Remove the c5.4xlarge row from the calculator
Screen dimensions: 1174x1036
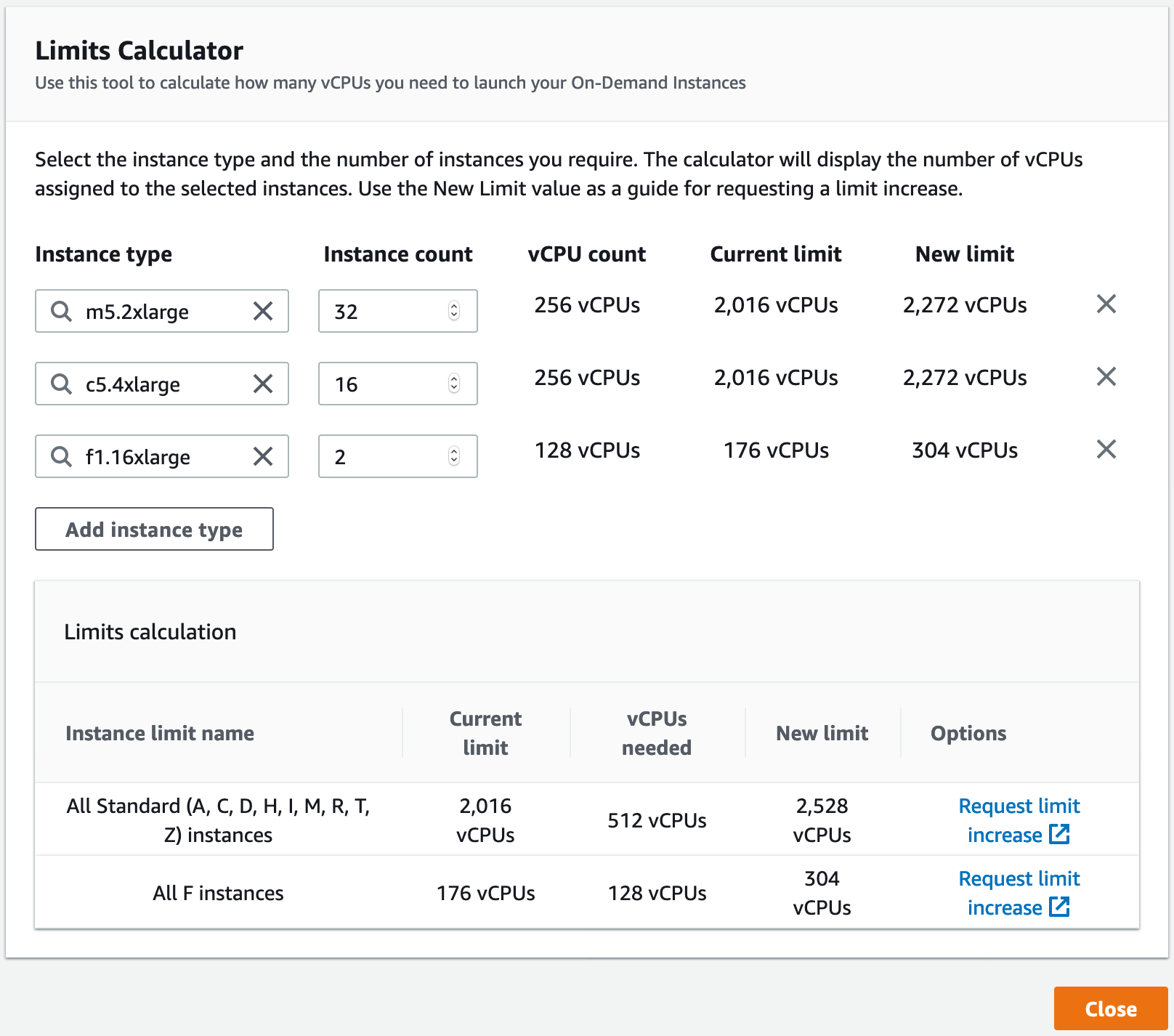click(1105, 376)
